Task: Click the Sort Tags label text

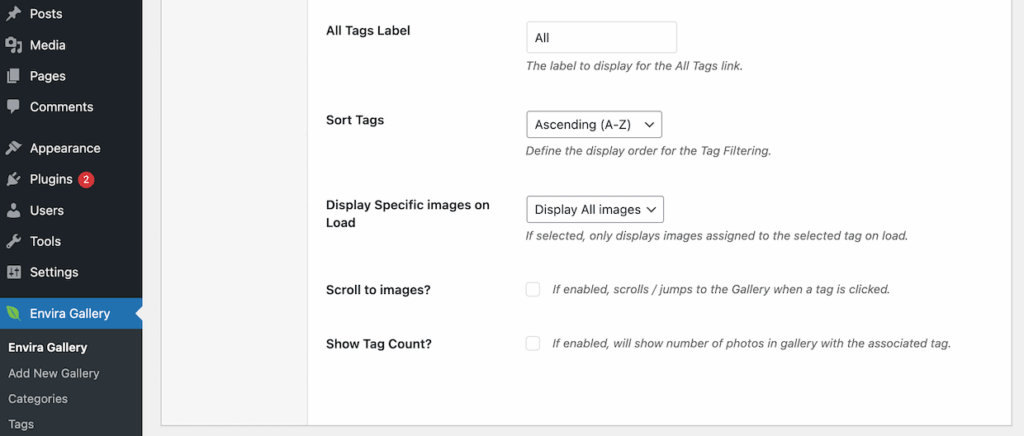Action: (x=355, y=120)
